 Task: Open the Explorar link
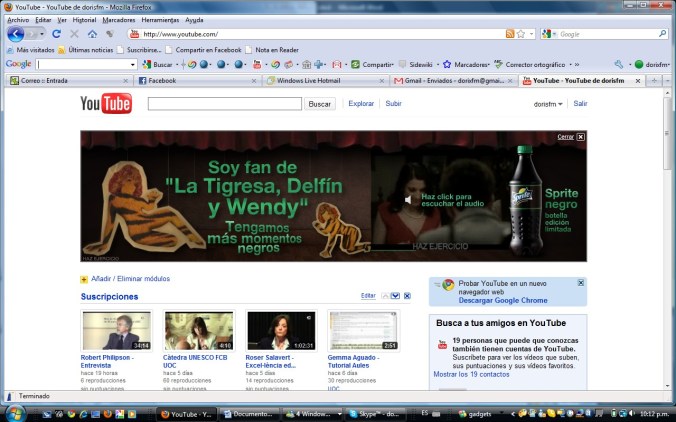[361, 103]
